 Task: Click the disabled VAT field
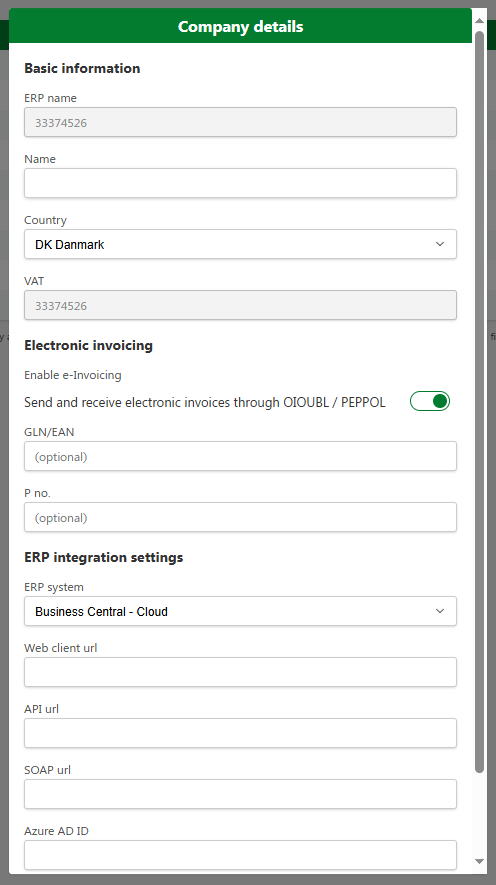(240, 305)
